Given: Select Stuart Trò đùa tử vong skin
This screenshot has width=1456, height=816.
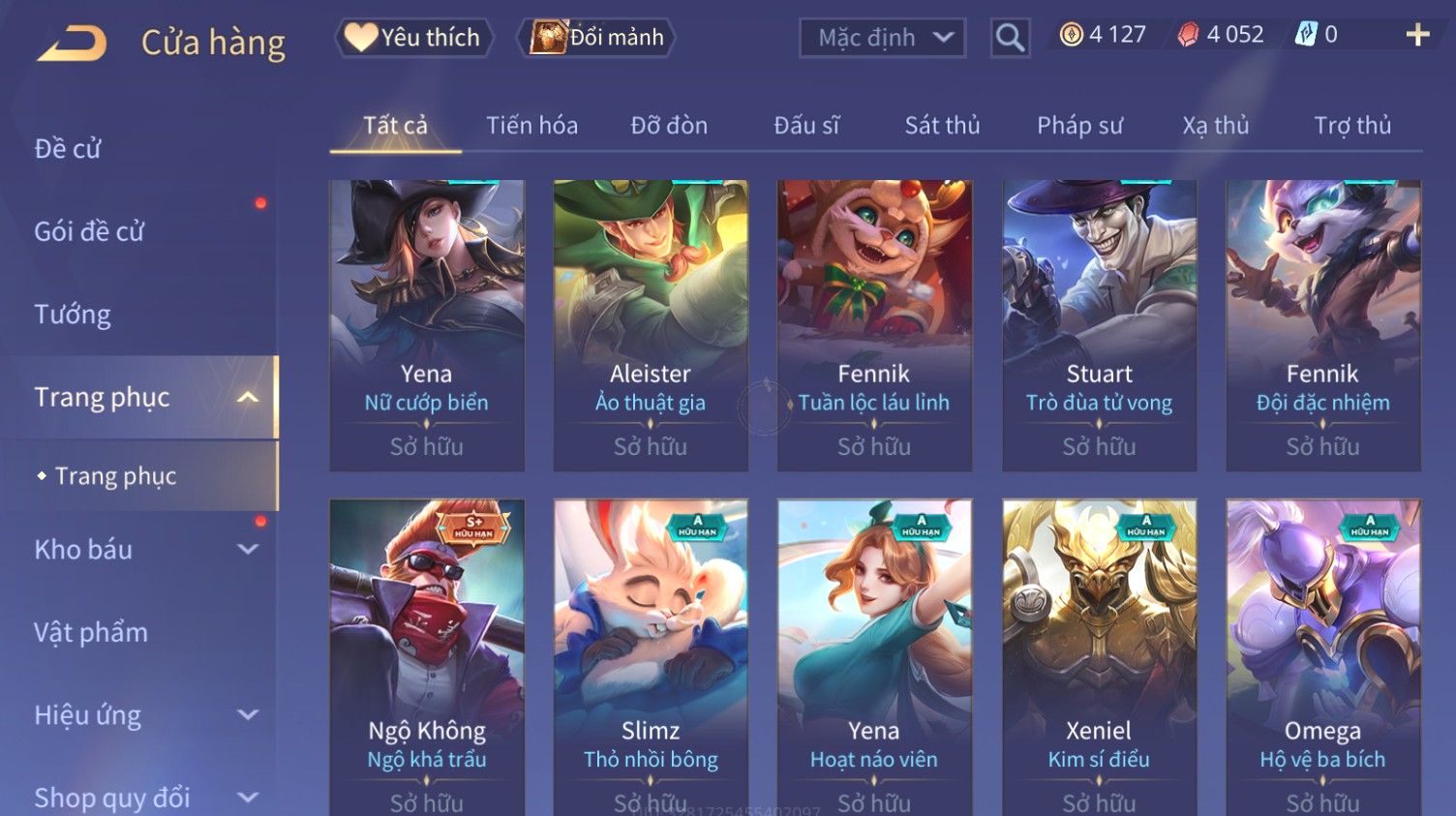Looking at the screenshot, I should coord(1099,325).
